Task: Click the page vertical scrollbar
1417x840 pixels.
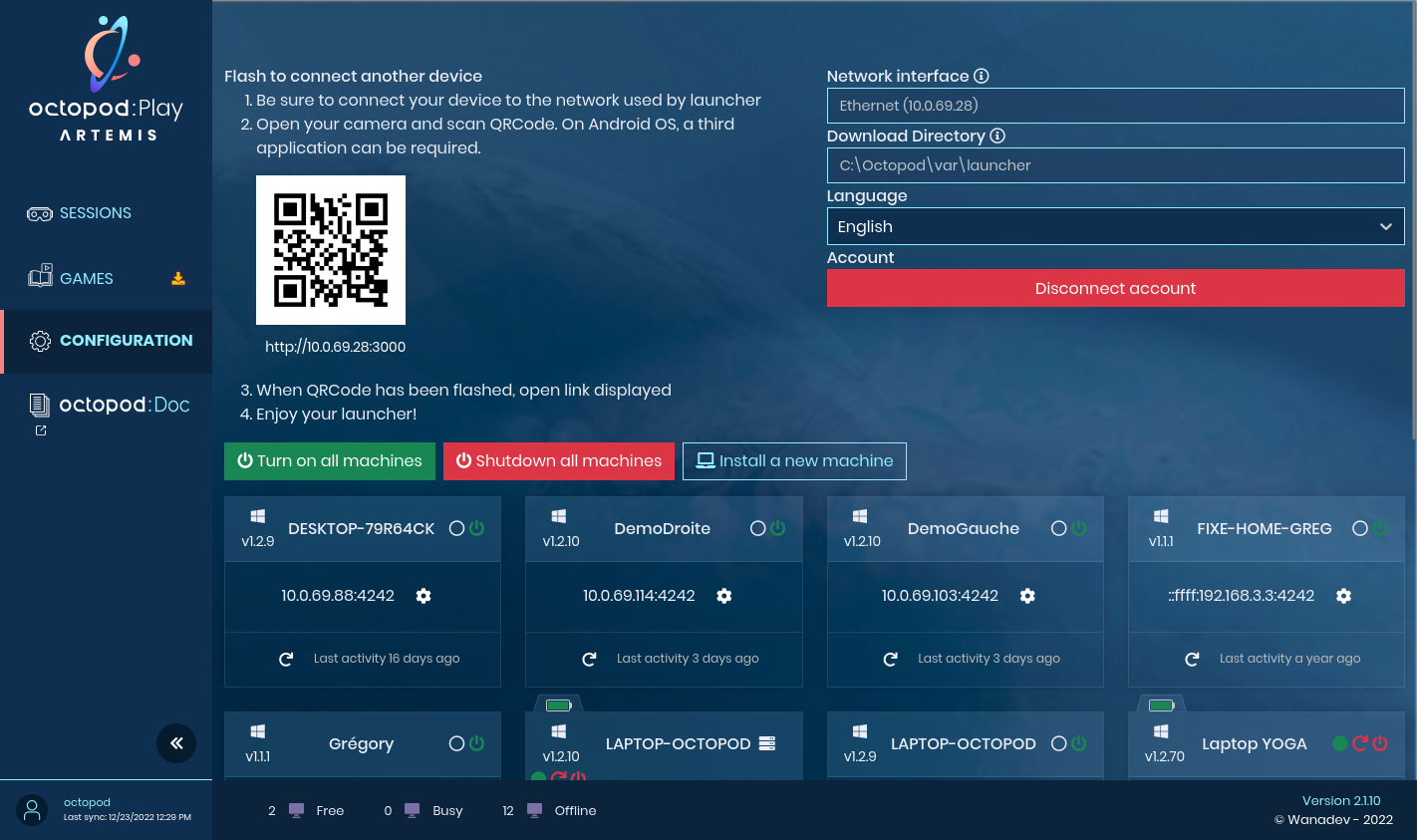Action: point(1413,219)
